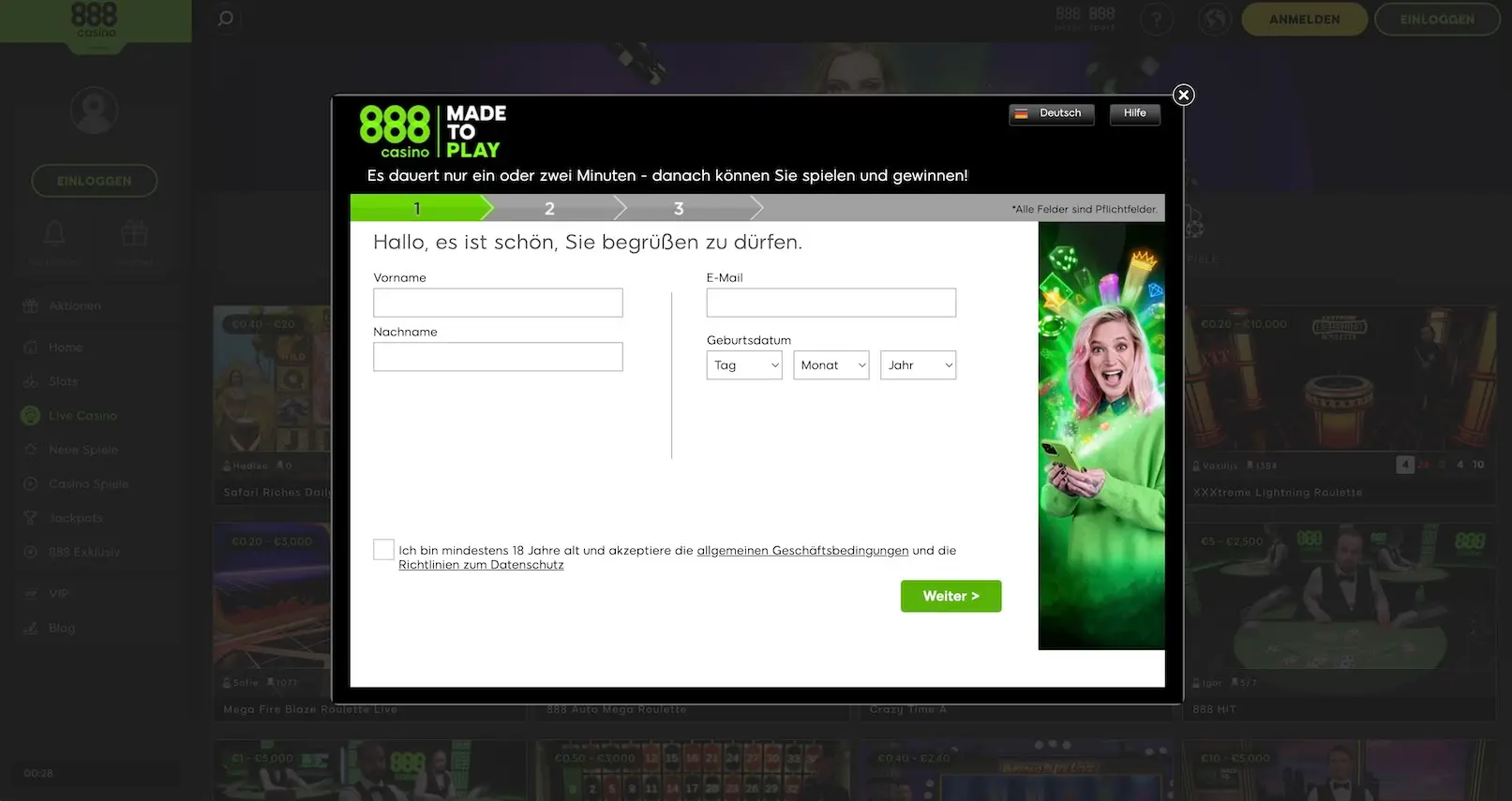Click the Hilfe button in the dialog
This screenshot has height=801, width=1512.
pos(1134,113)
